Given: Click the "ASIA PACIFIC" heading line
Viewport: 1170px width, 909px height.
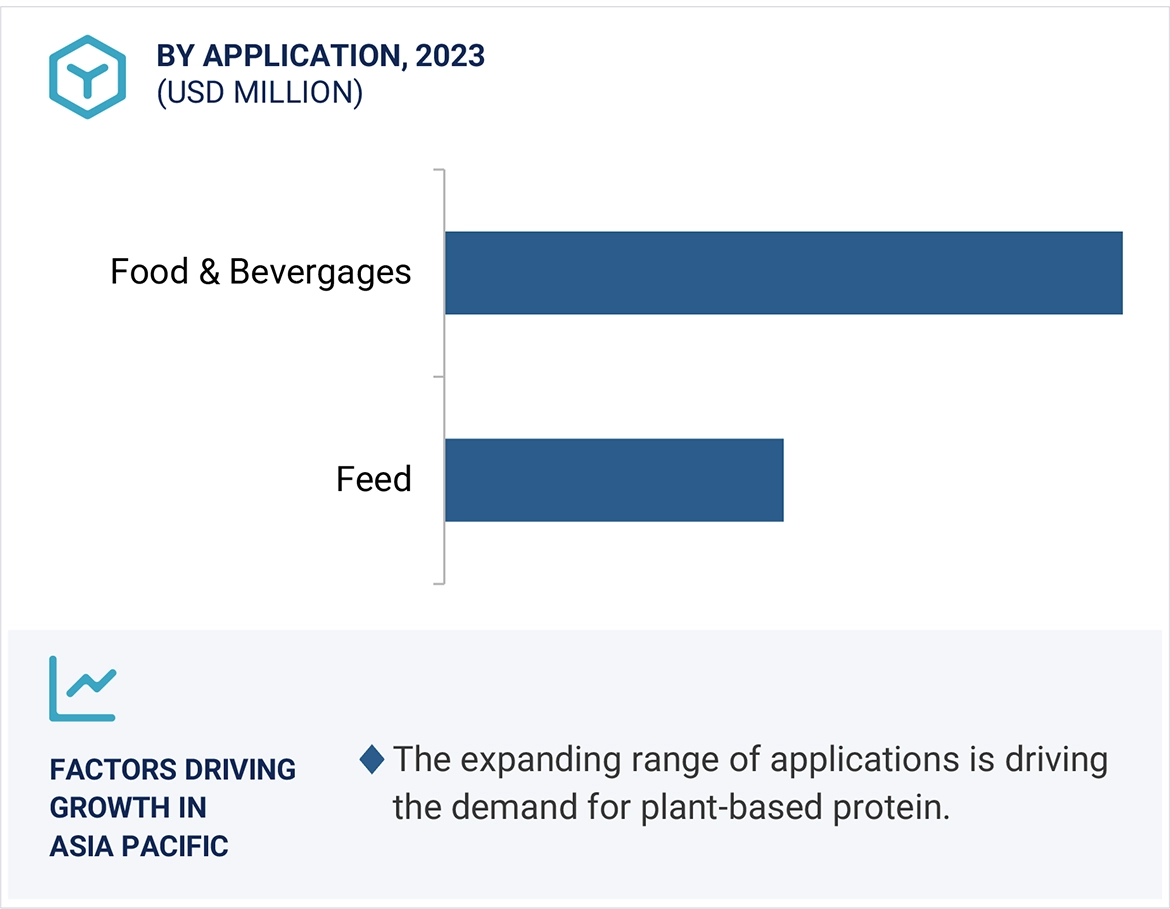Looking at the screenshot, I should [x=139, y=846].
